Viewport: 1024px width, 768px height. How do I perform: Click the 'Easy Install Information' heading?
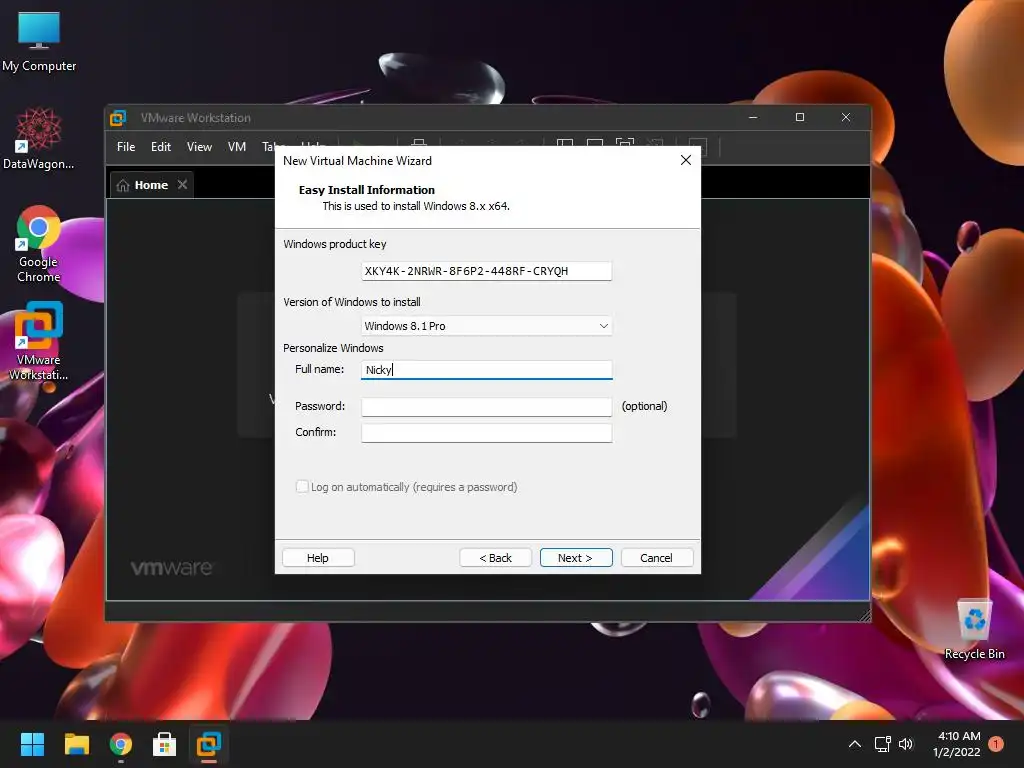tap(366, 190)
